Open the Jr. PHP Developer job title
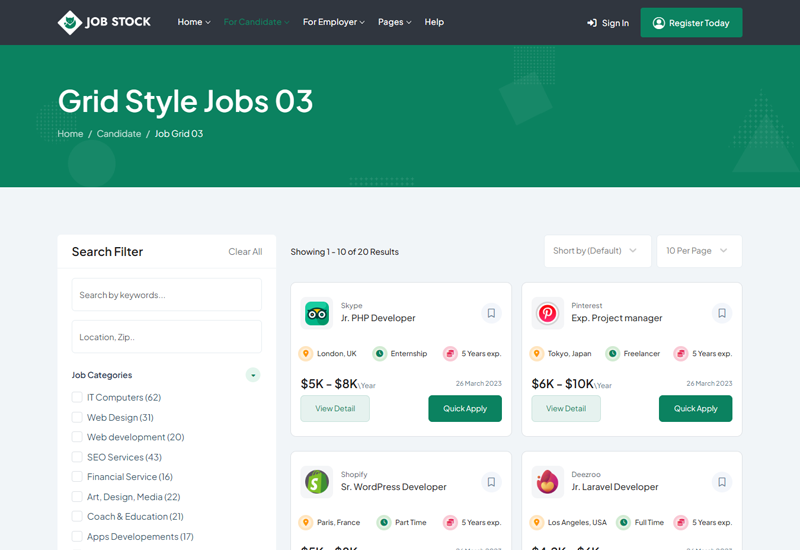This screenshot has width=800, height=550. pos(378,318)
